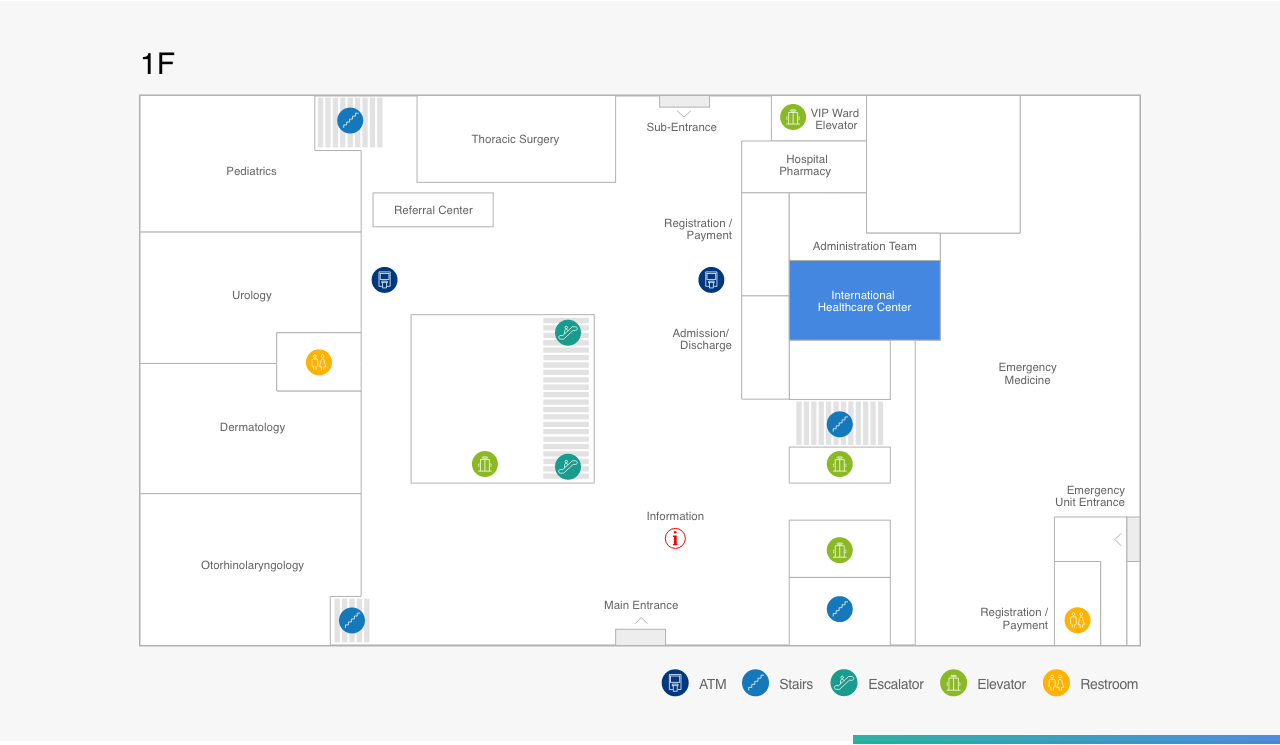The width and height of the screenshot is (1280, 745).
Task: Click the VIP Ward Elevator icon
Action: (x=793, y=117)
